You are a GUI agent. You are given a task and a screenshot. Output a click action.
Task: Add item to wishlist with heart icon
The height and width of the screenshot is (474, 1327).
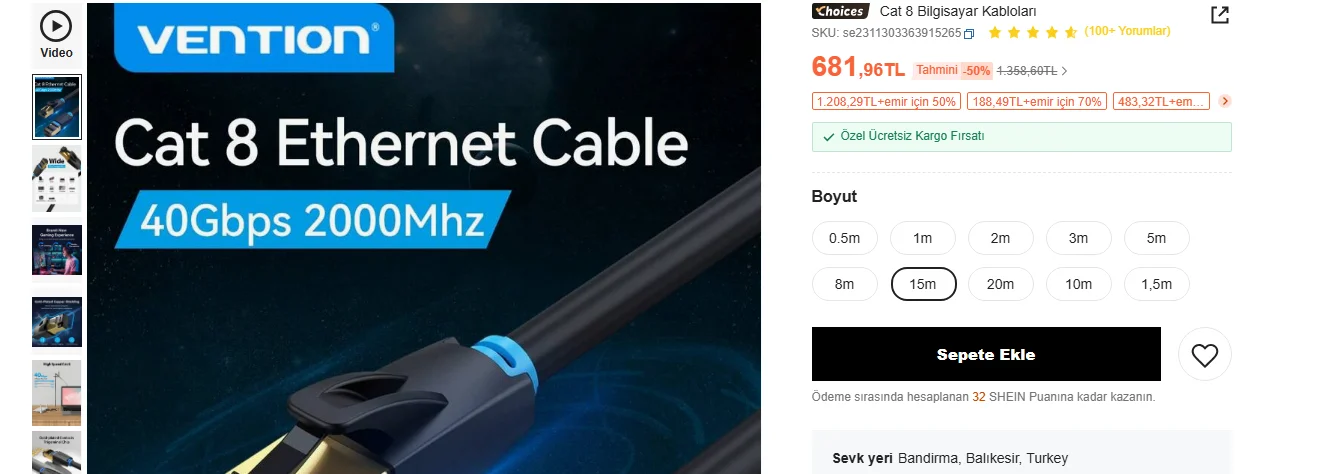pos(1205,354)
